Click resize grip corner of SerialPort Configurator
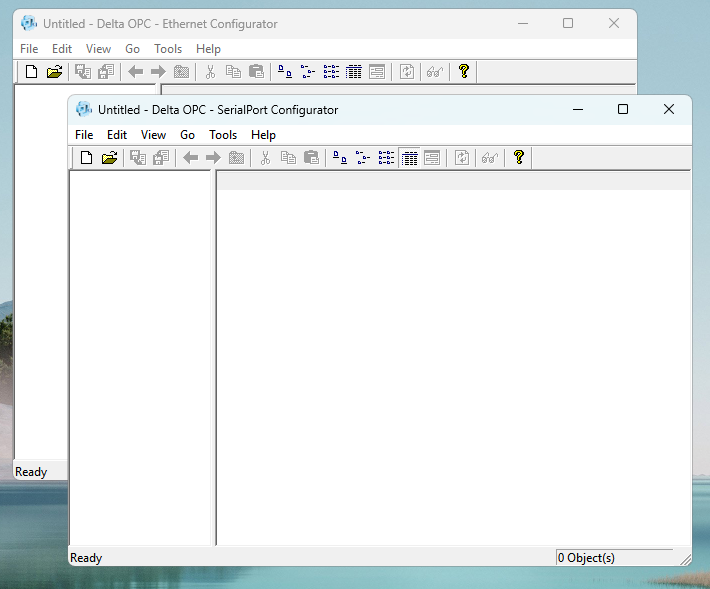710x589 pixels. 686,560
